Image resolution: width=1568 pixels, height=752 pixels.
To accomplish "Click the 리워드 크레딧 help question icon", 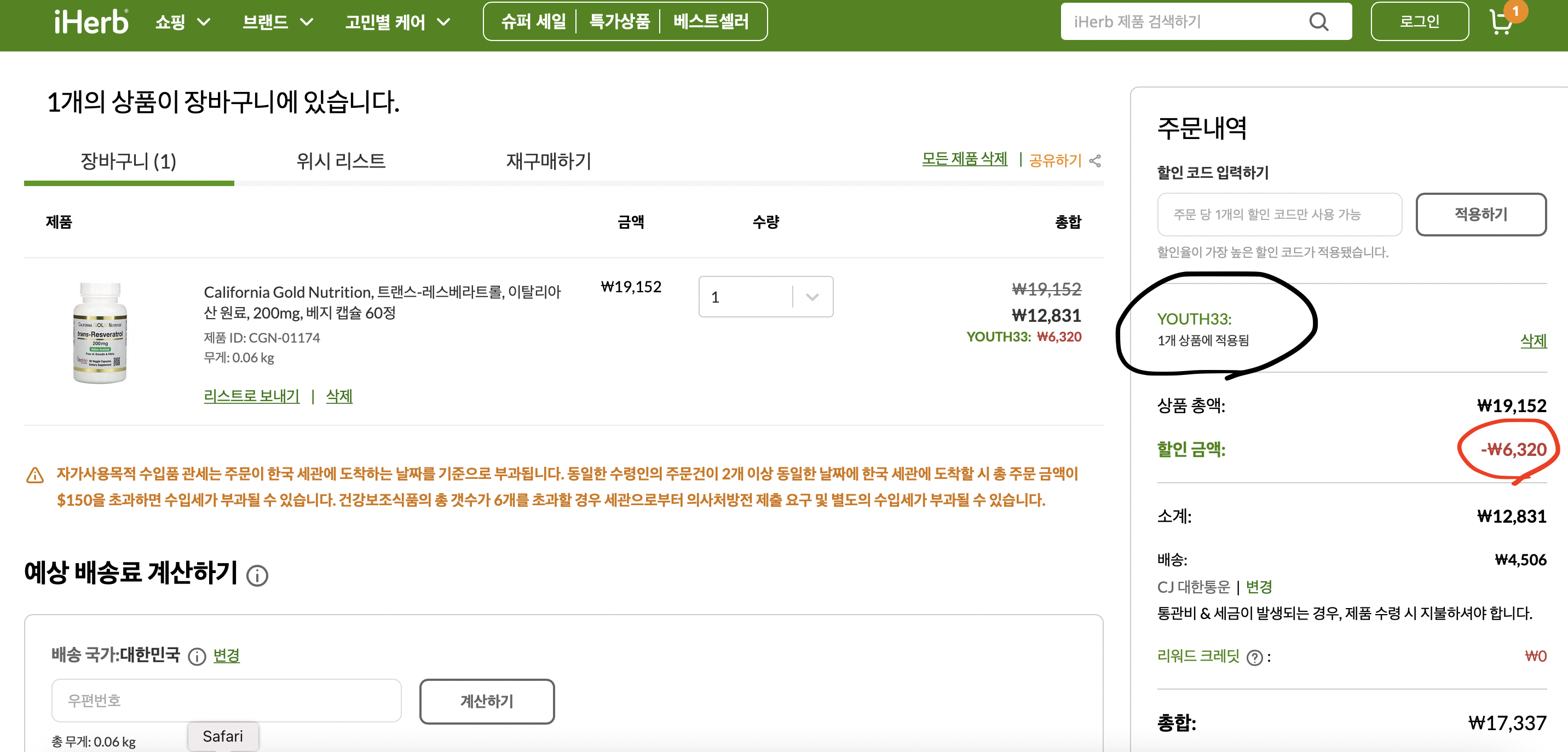I will (1254, 658).
